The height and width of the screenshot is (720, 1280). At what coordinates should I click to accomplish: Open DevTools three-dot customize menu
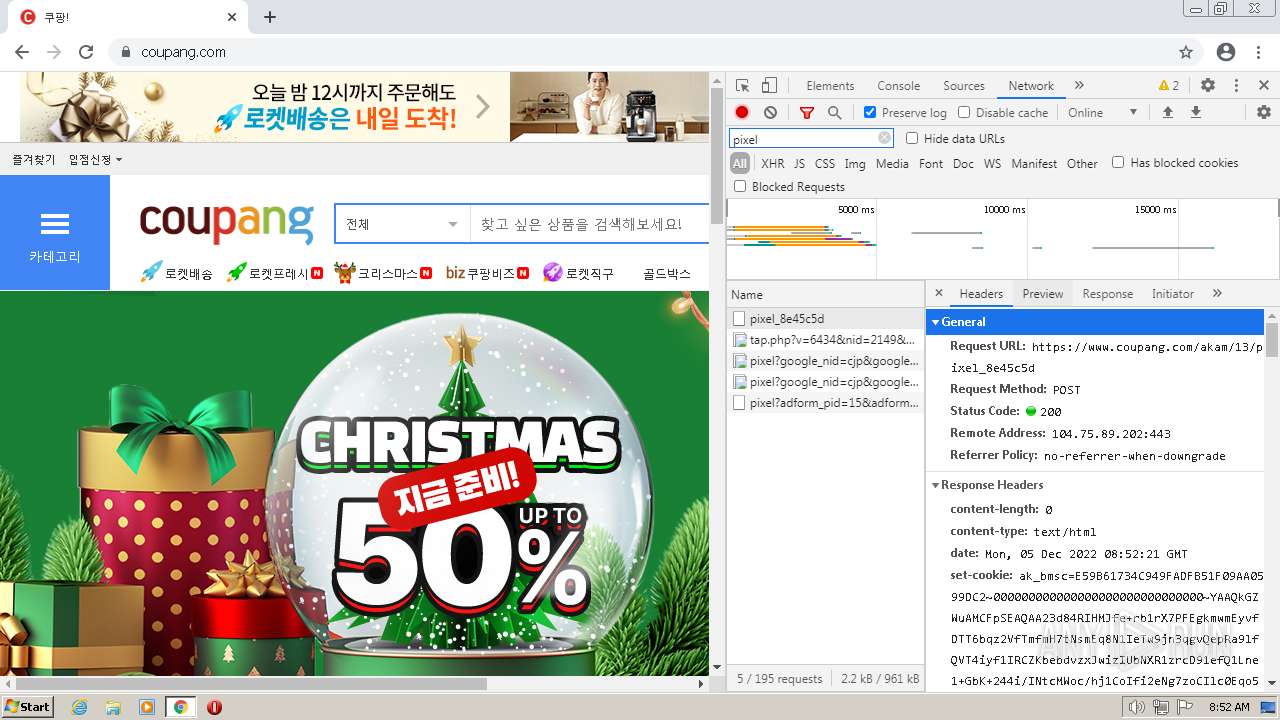pyautogui.click(x=1236, y=86)
